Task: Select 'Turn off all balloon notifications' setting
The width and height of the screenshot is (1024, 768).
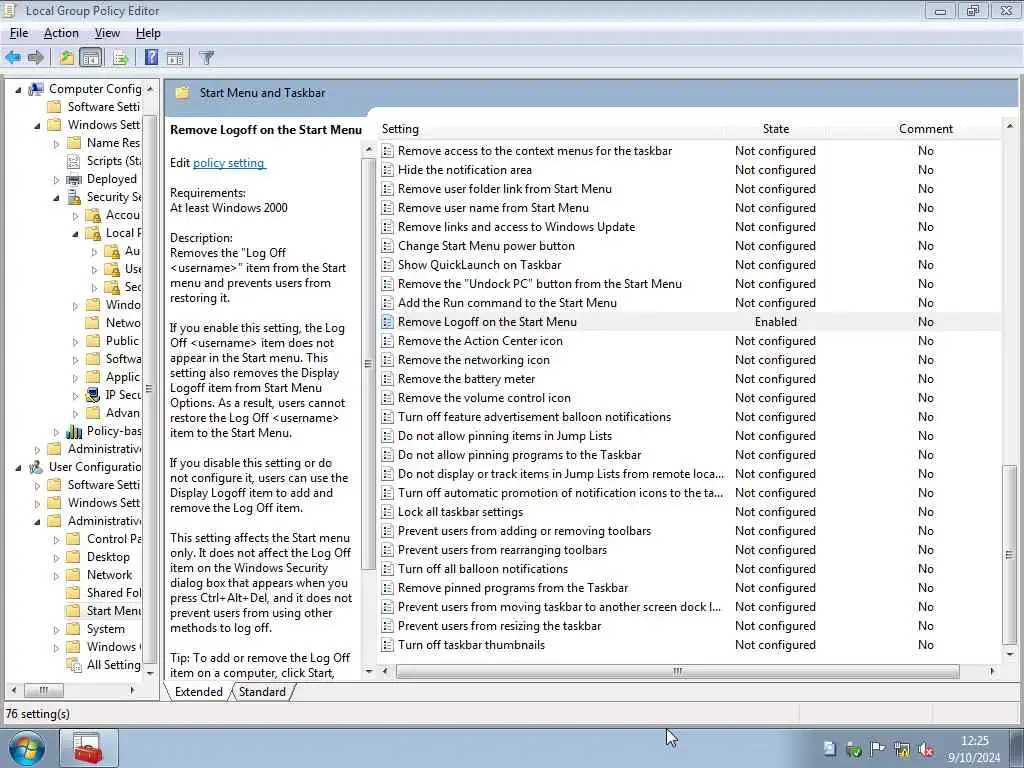Action: [483, 569]
